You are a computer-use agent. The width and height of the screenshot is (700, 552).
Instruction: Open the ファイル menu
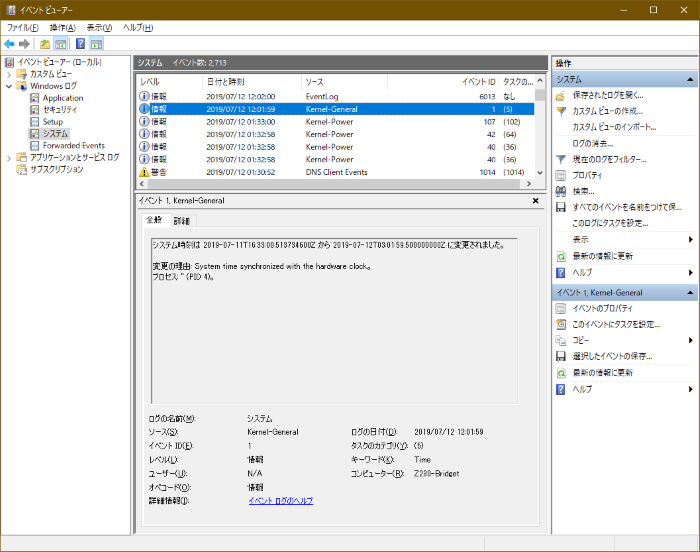tap(22, 28)
